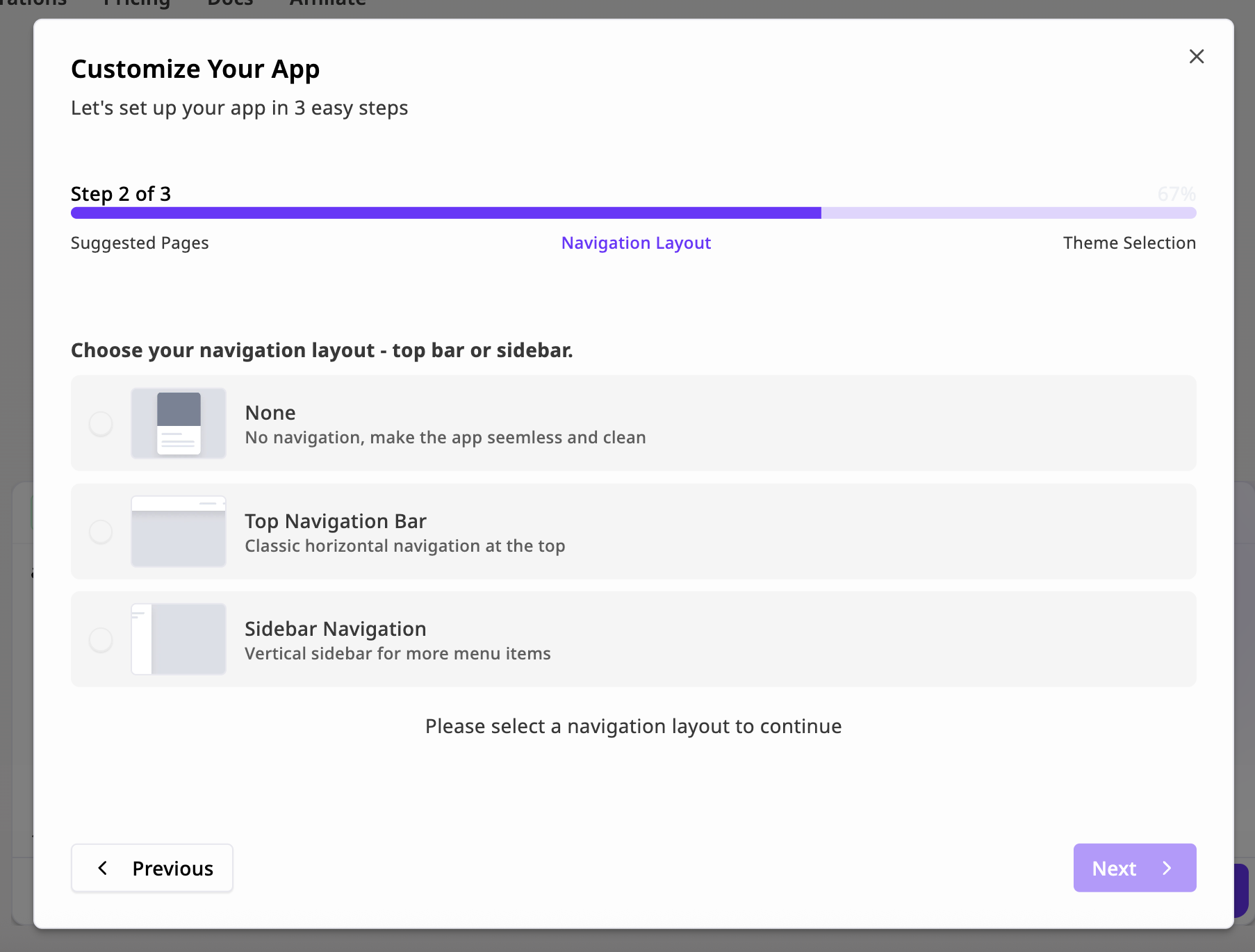Select the None radio button
Image resolution: width=1255 pixels, height=952 pixels.
pyautogui.click(x=101, y=423)
